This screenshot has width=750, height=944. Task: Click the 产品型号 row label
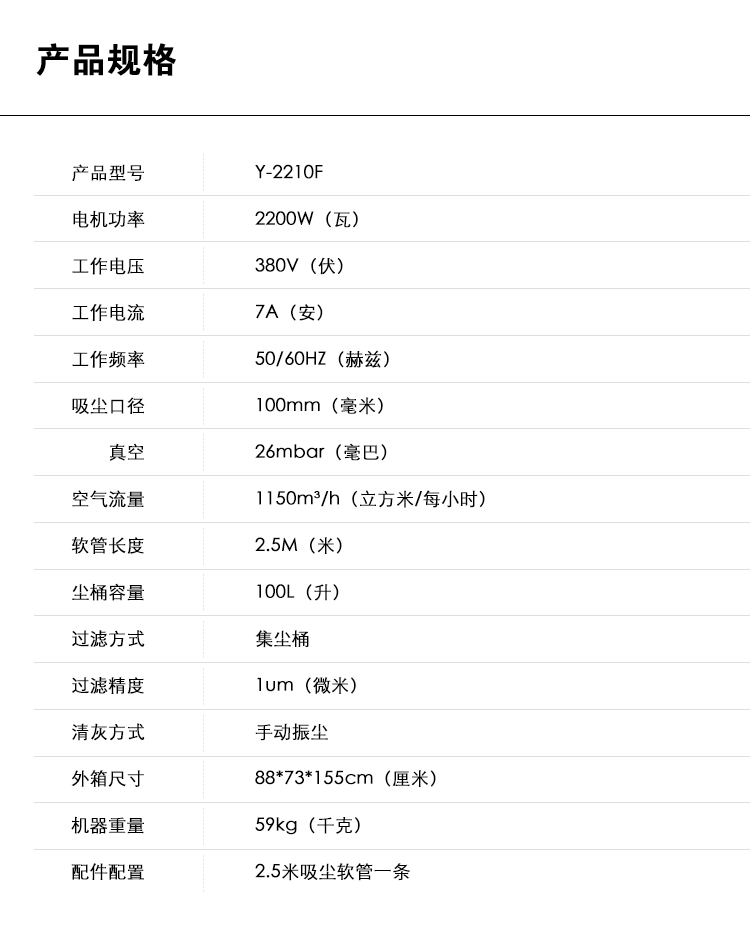click(108, 173)
